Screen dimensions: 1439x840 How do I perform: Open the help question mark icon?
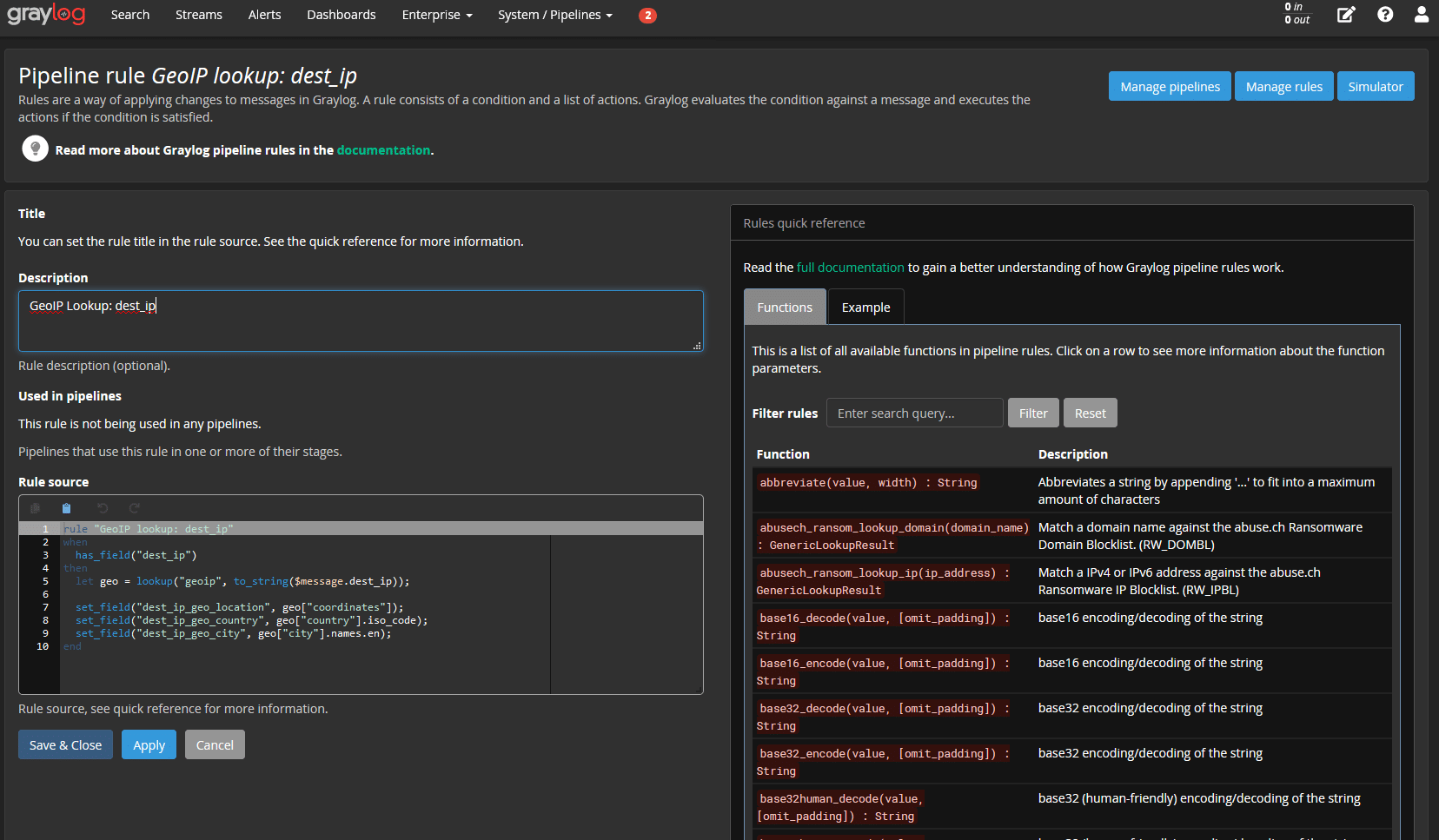click(x=1385, y=15)
